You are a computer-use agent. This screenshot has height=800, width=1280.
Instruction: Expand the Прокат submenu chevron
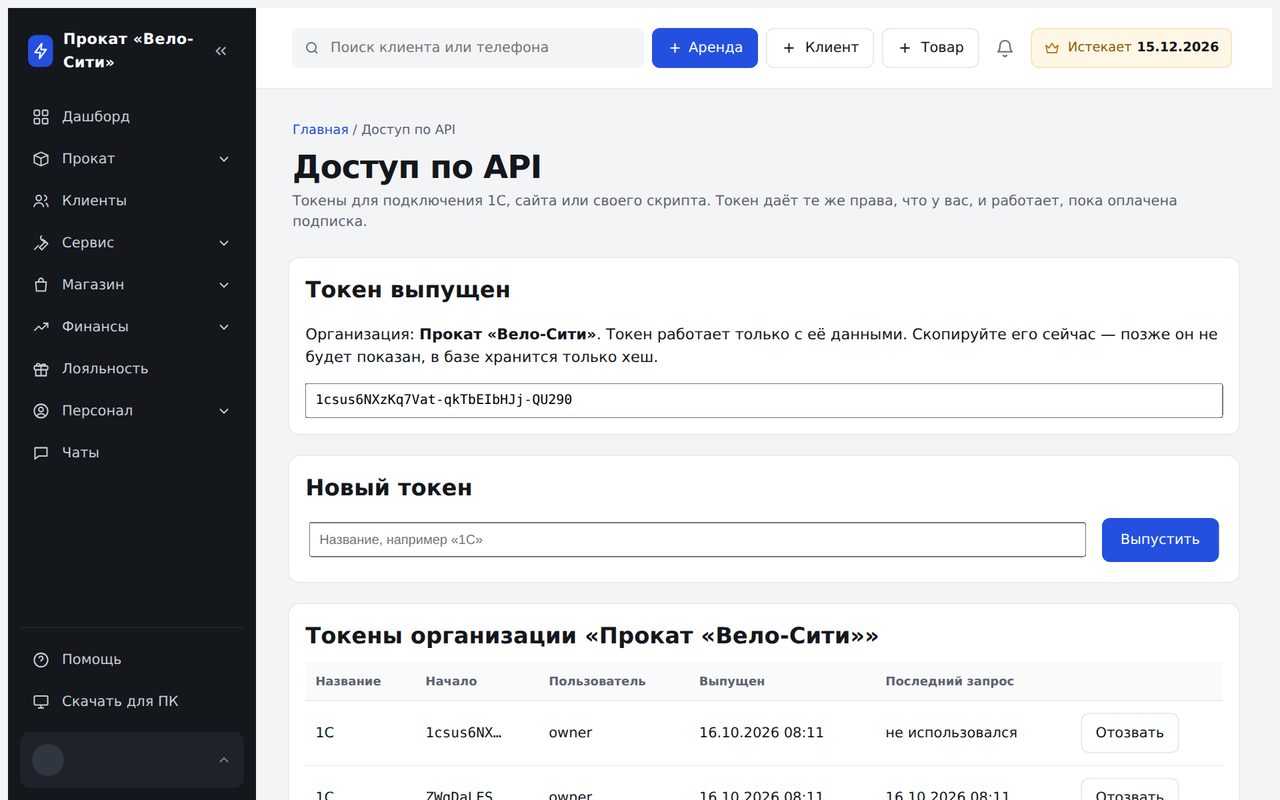pyautogui.click(x=224, y=159)
